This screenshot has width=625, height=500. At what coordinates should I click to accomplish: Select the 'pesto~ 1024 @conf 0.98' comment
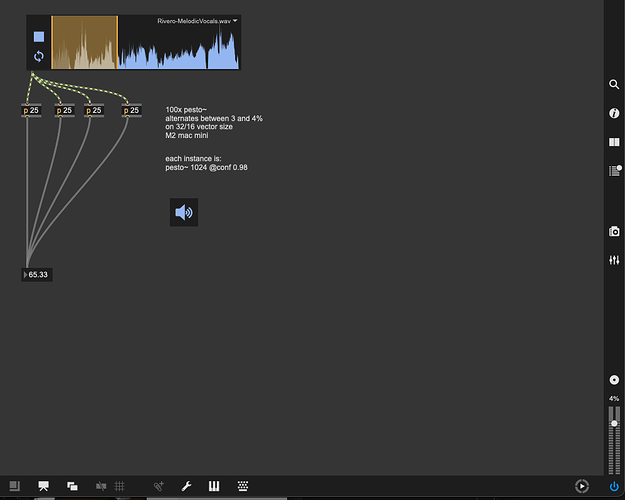tap(206, 167)
